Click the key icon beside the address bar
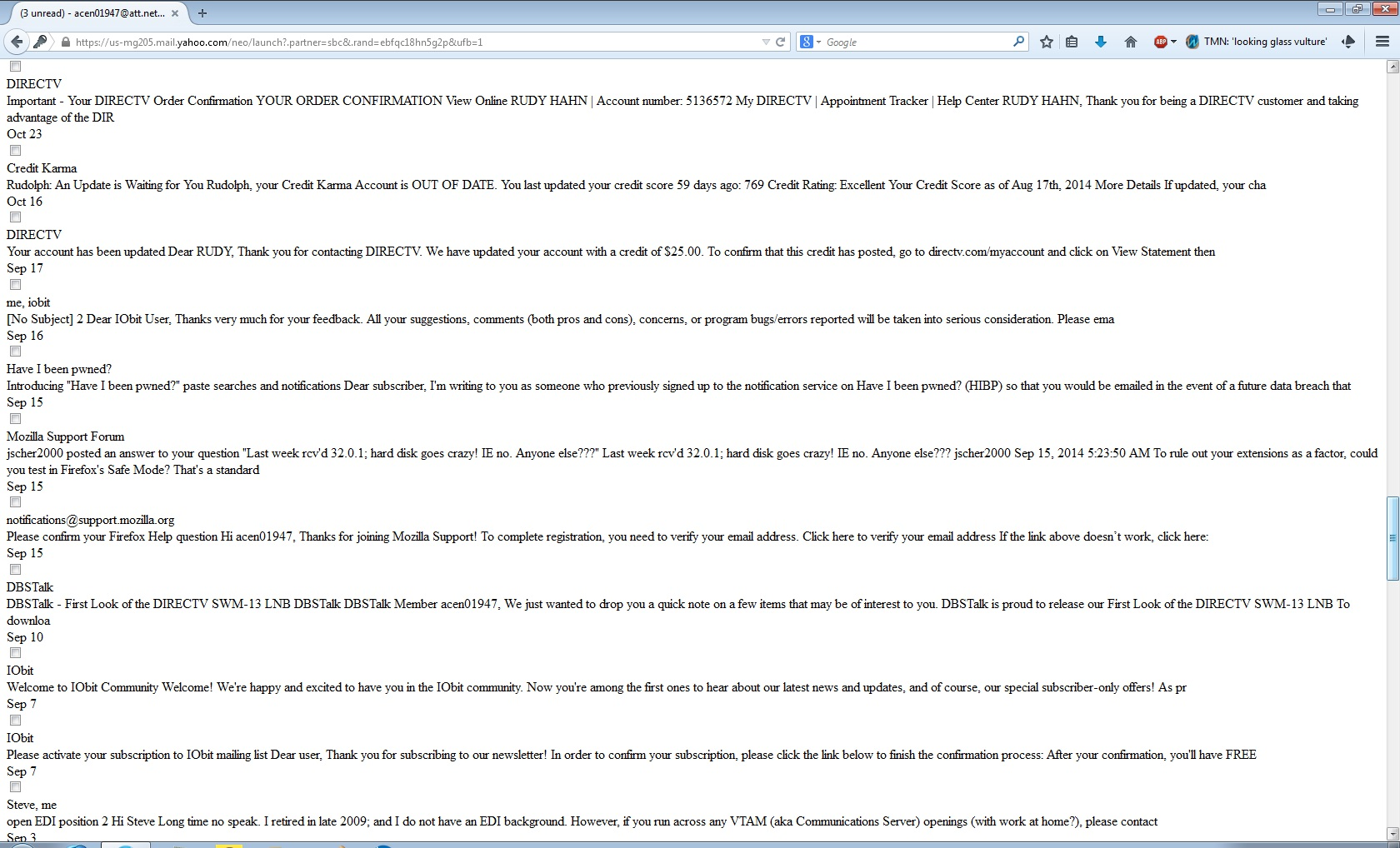This screenshot has width=1400, height=848. click(41, 42)
